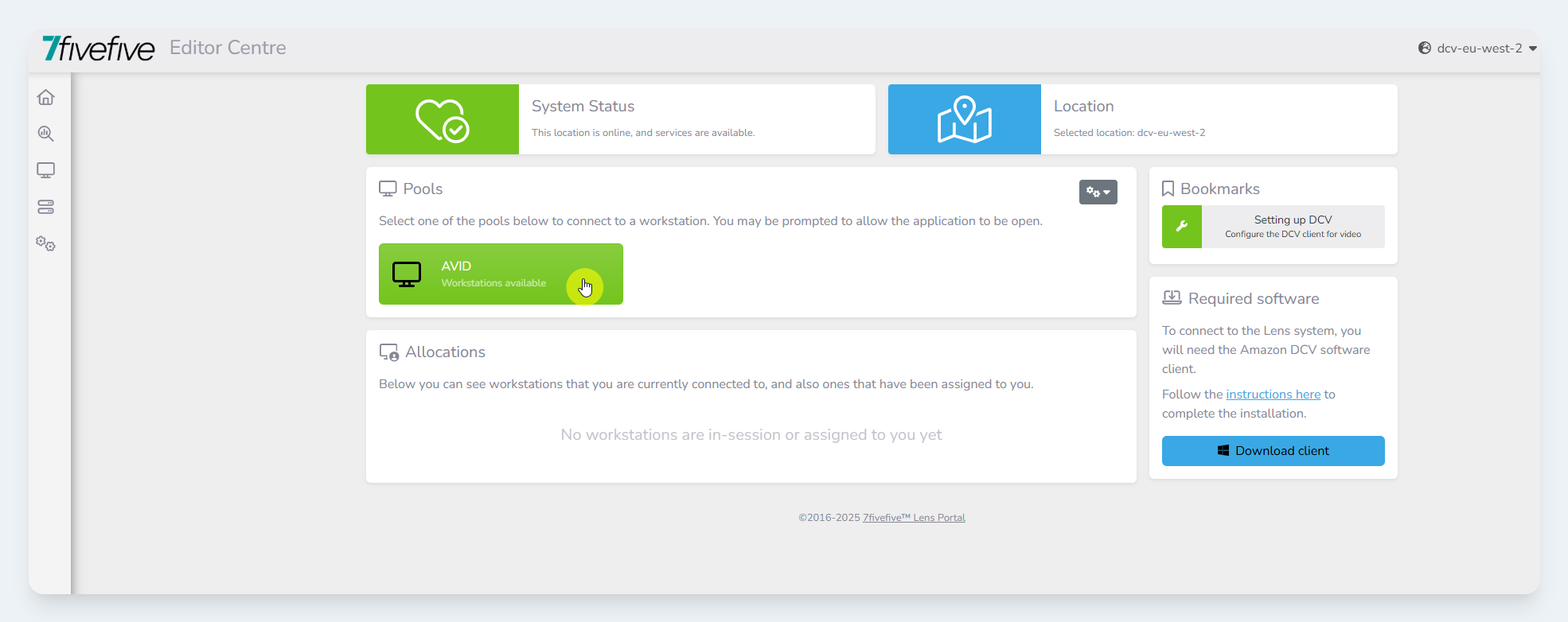This screenshot has width=1568, height=622.
Task: Open the Setting up DCV bookmark
Action: click(1293, 227)
